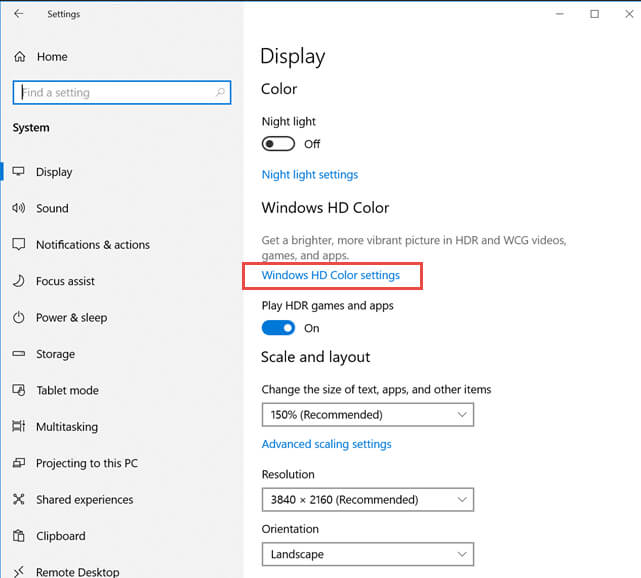Open Notifications & actions settings

pos(93,244)
